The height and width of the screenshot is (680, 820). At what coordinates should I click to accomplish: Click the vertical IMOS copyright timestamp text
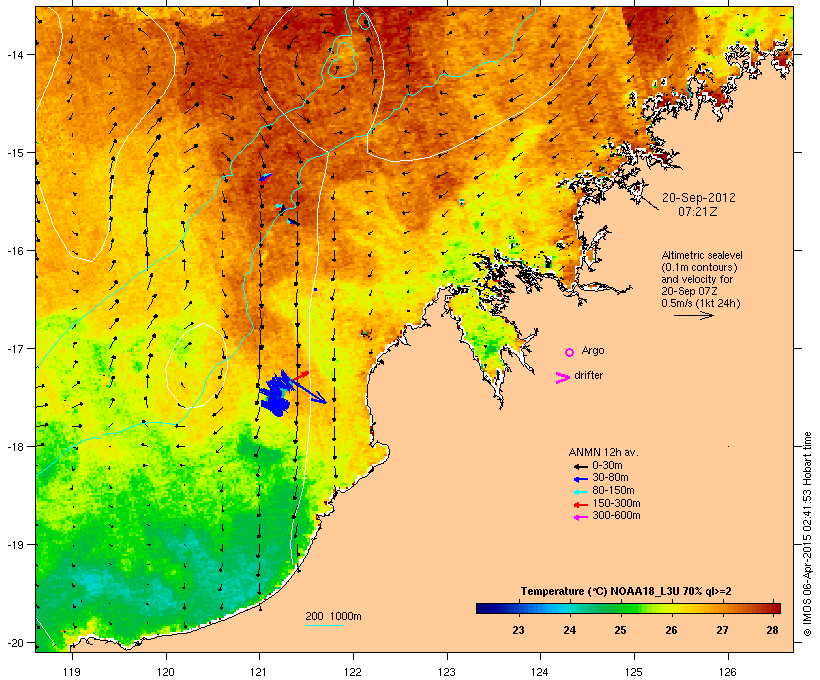click(x=807, y=535)
